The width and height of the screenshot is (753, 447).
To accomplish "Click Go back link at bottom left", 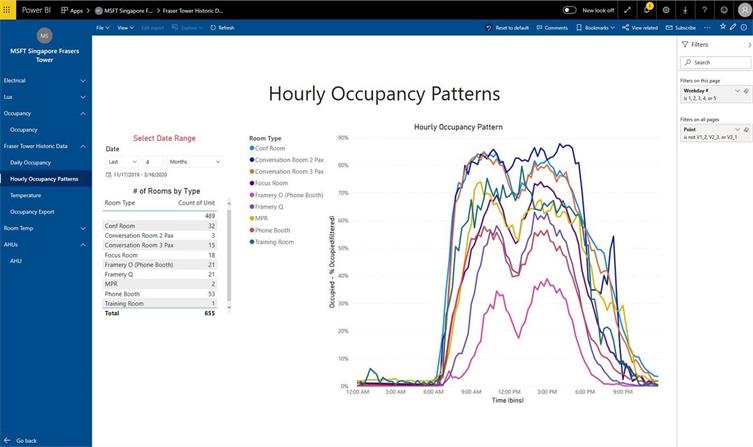I will [x=26, y=440].
